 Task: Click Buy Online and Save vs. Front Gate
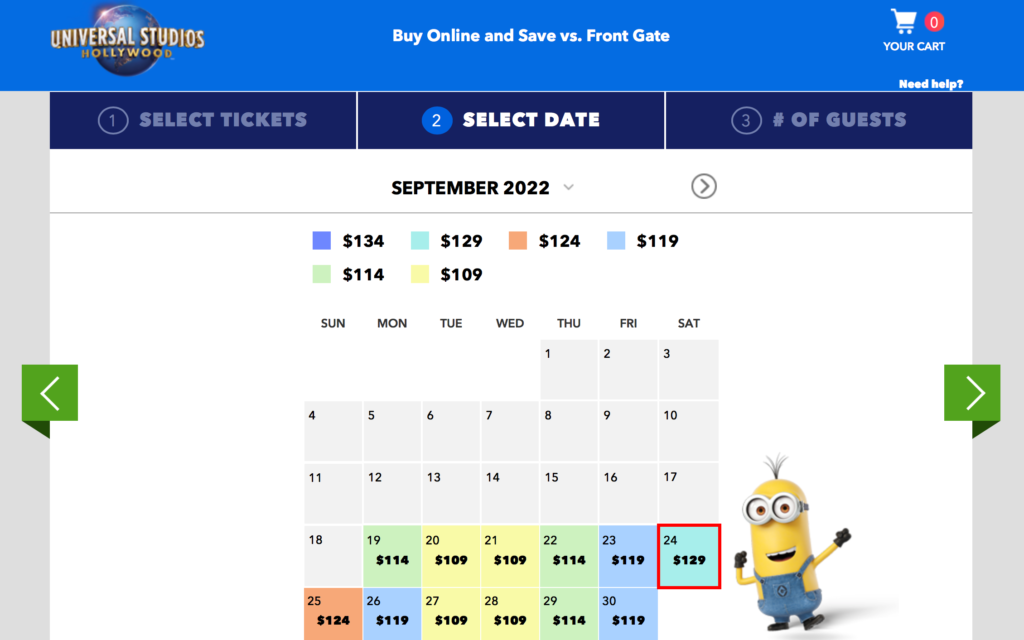coord(531,35)
